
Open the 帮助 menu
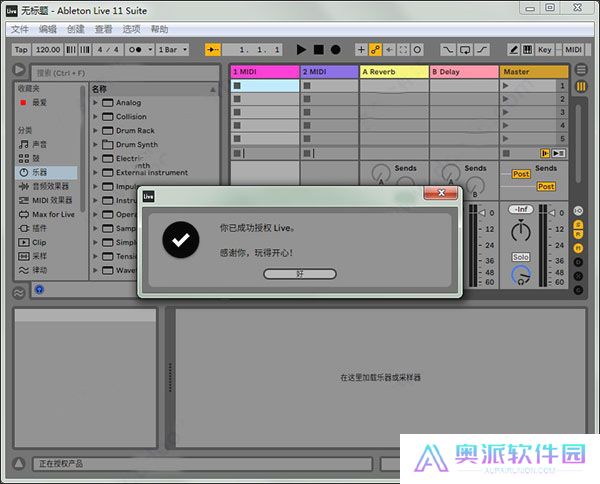point(159,29)
